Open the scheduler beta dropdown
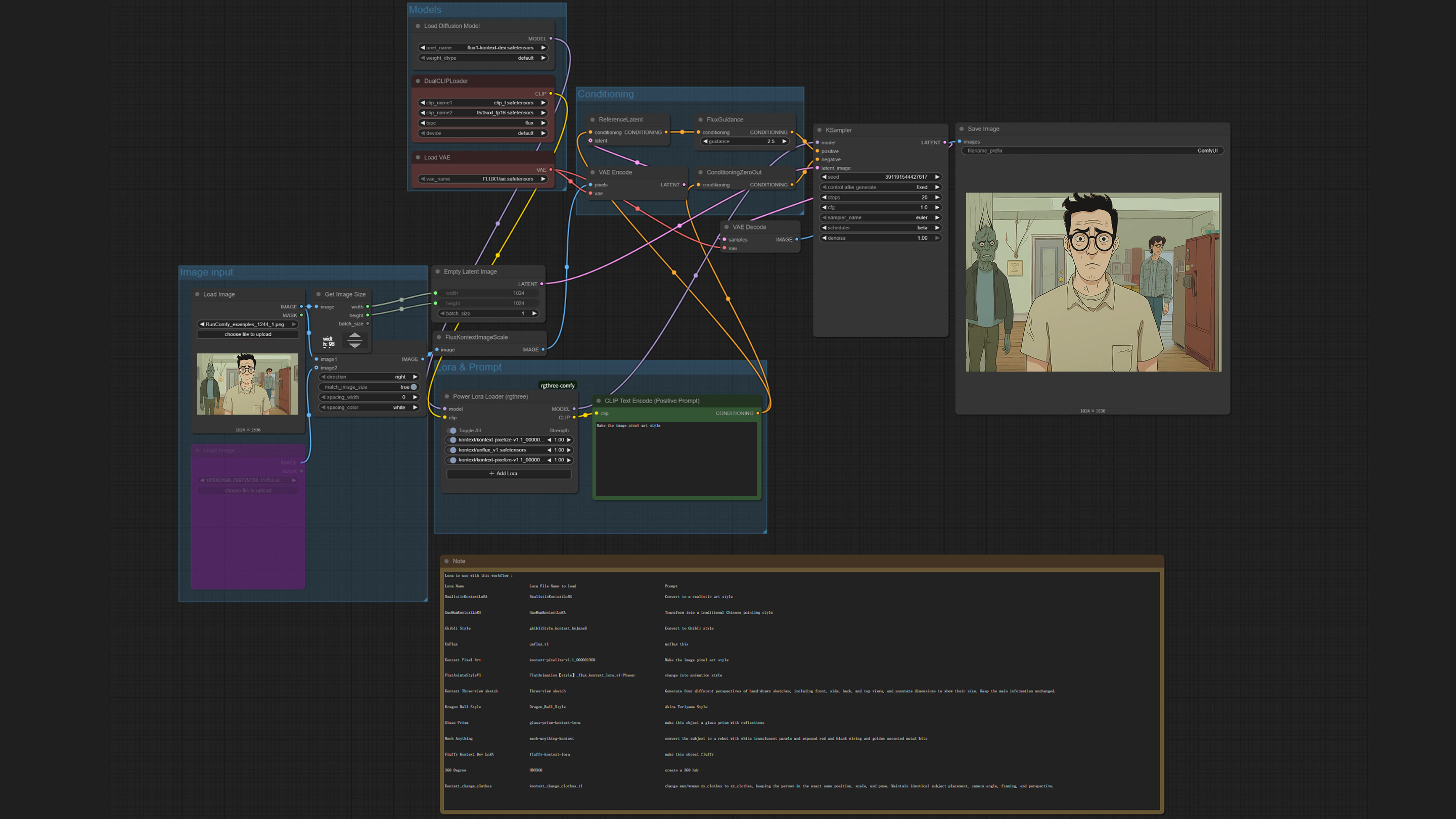1456x819 pixels. pyautogui.click(x=881, y=228)
